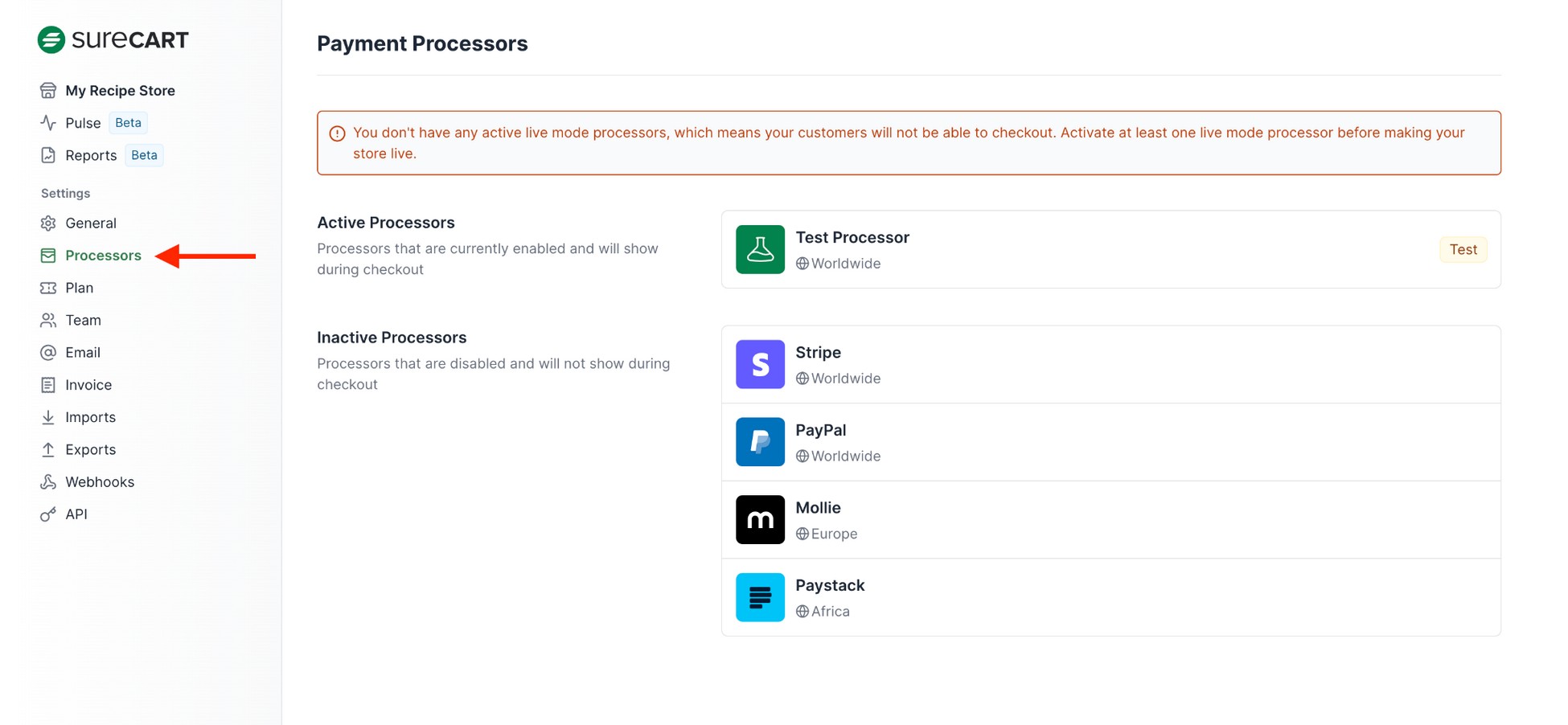Open Team settings

point(83,320)
